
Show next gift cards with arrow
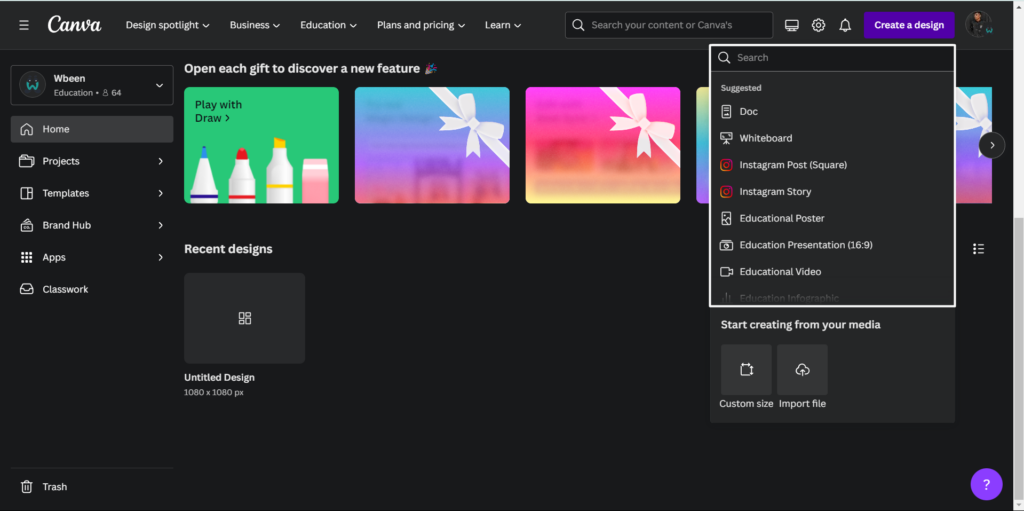coord(992,145)
